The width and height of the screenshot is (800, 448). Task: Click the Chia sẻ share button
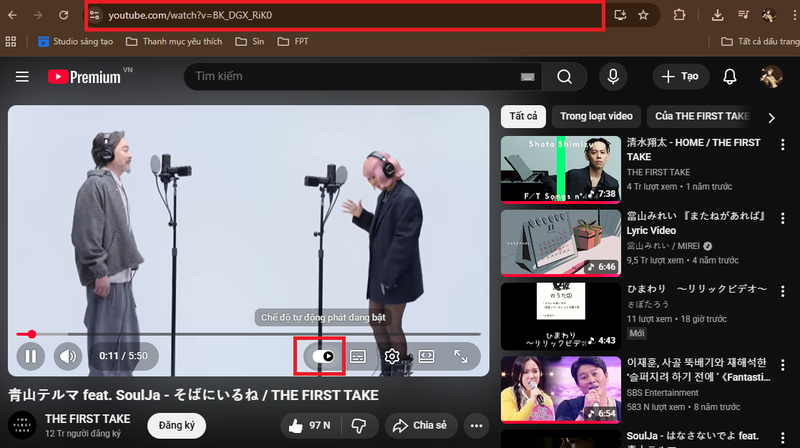coord(421,426)
